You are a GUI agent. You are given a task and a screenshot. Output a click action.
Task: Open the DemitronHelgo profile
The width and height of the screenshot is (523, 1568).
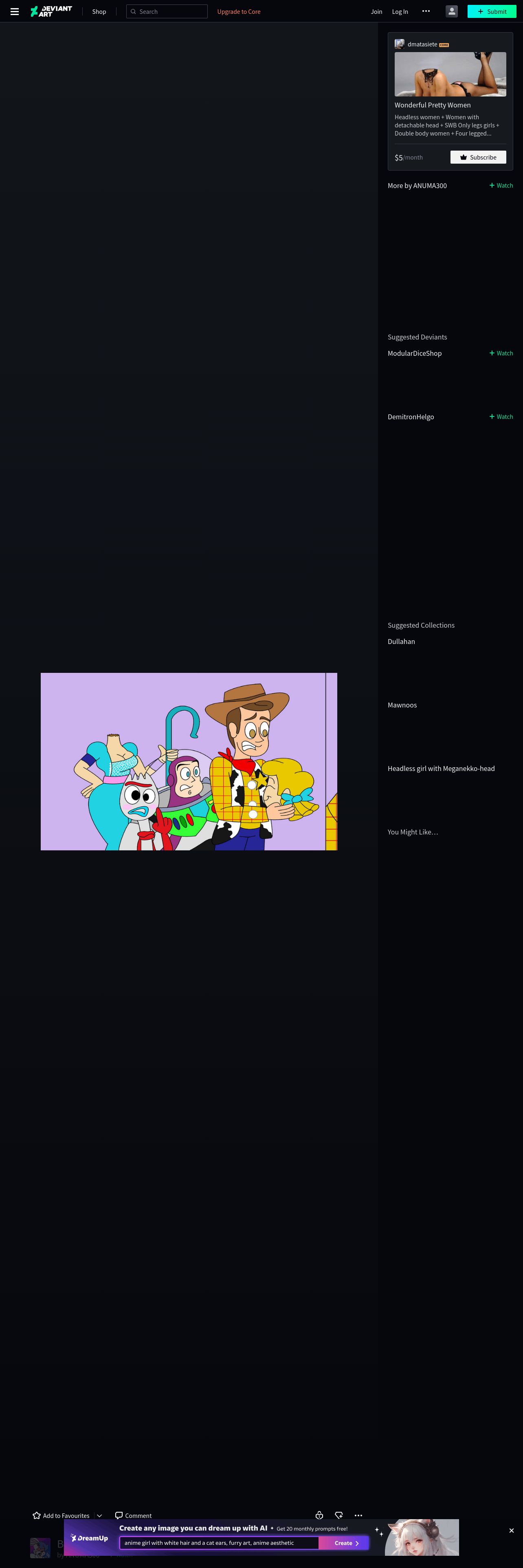pyautogui.click(x=411, y=417)
